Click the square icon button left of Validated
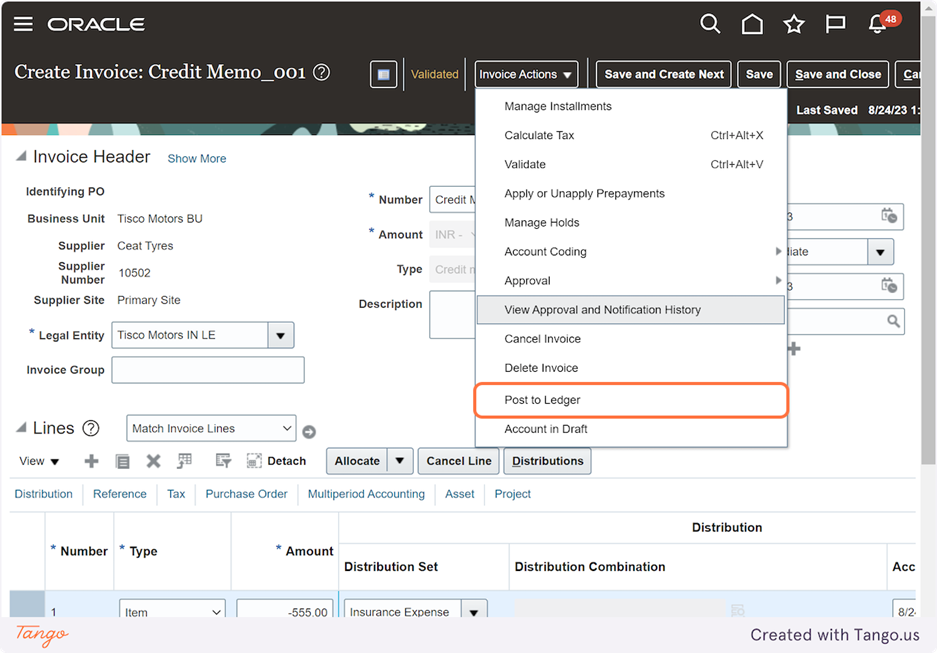 (x=384, y=74)
